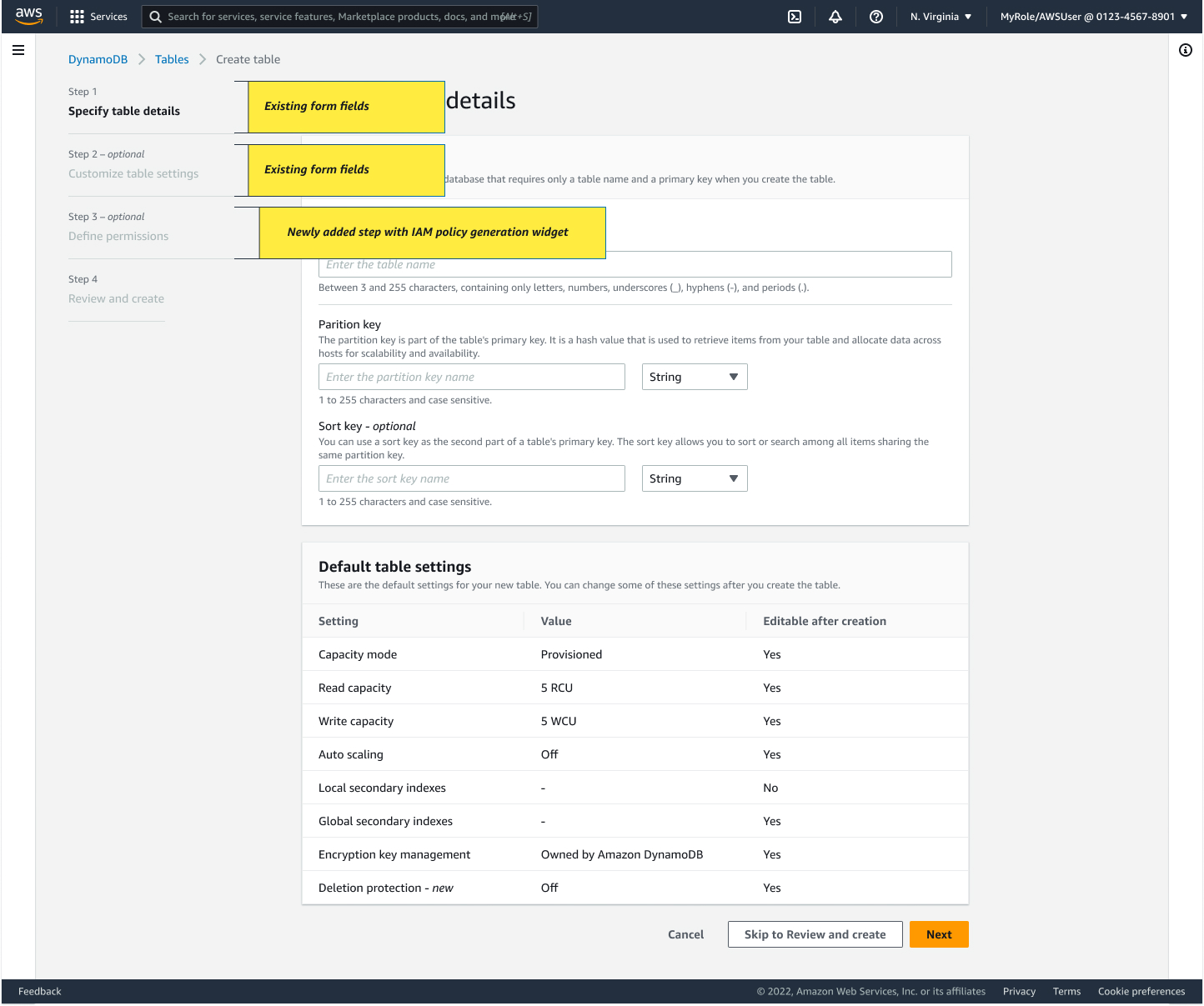Open the N. Virginia region dropdown

[x=940, y=16]
